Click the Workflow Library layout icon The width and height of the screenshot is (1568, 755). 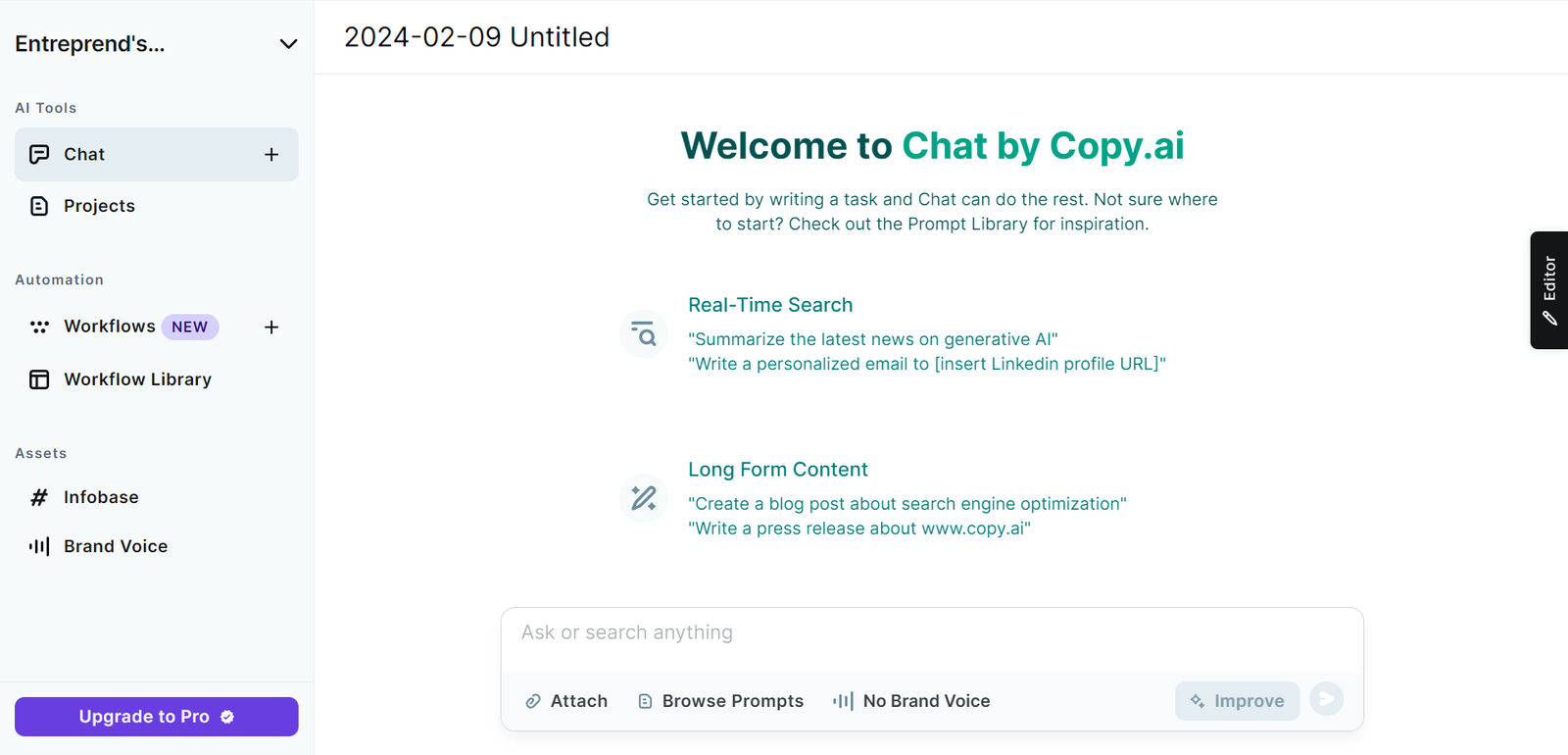coord(39,379)
